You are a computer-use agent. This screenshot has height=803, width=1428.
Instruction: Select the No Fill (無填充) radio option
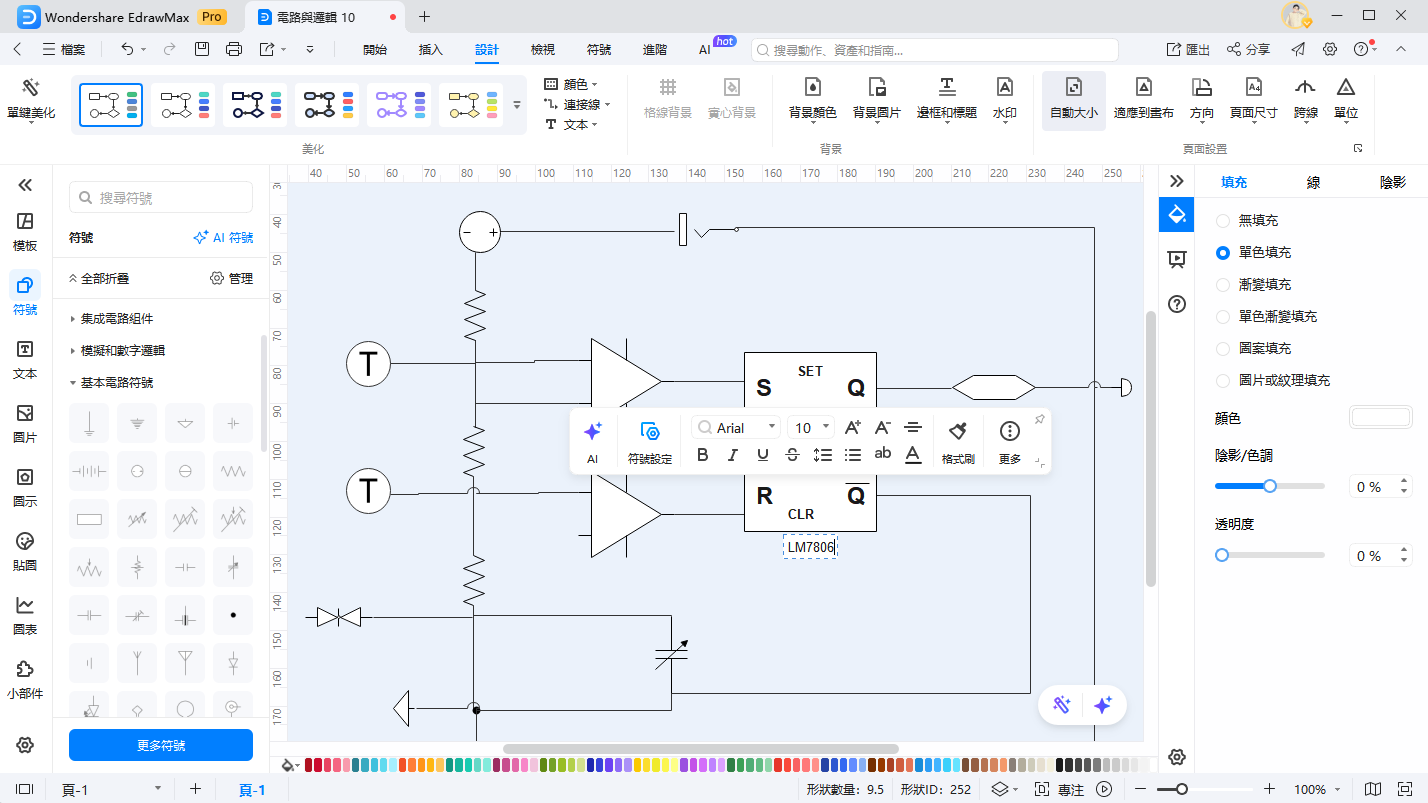(1222, 220)
